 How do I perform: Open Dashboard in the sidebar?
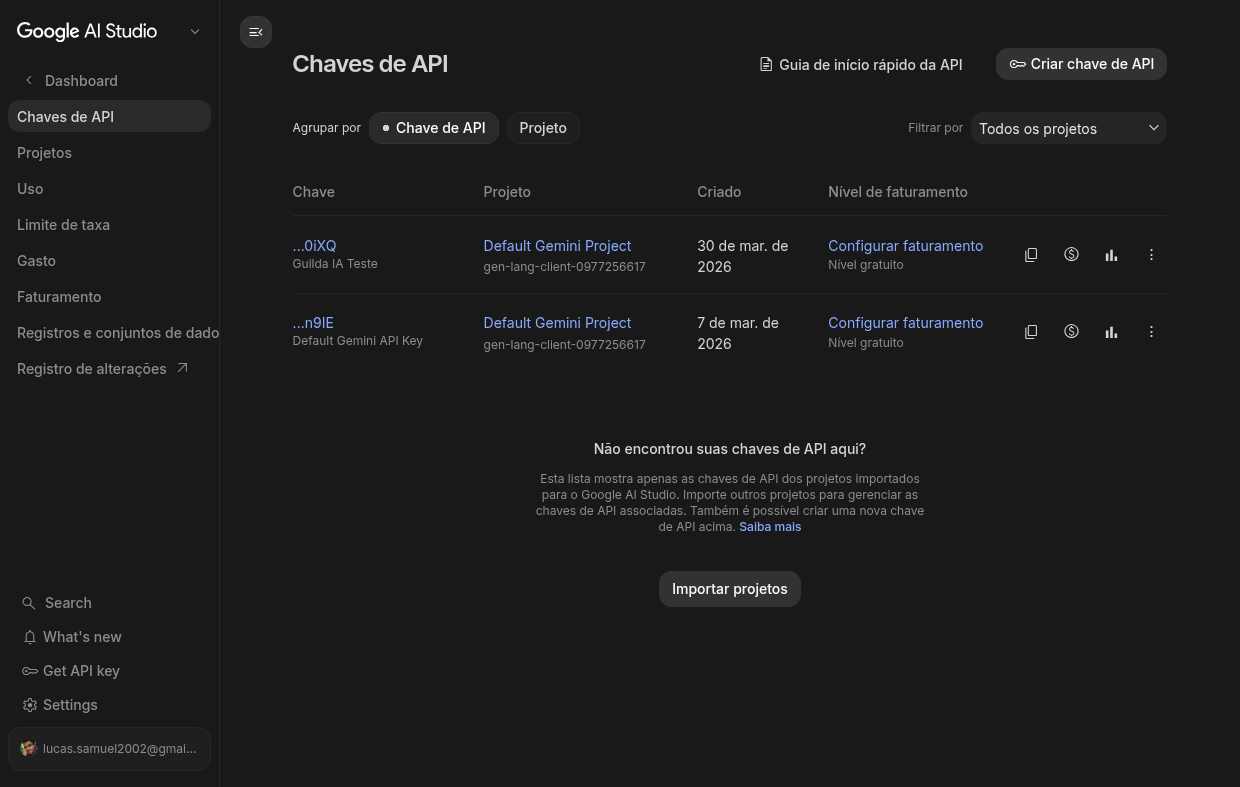coord(81,80)
